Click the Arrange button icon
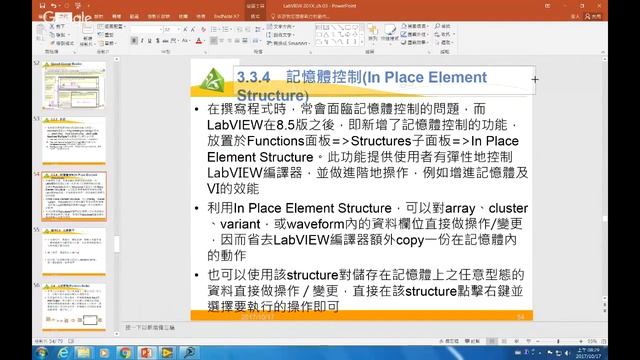The width and height of the screenshot is (640, 360). 373,29
